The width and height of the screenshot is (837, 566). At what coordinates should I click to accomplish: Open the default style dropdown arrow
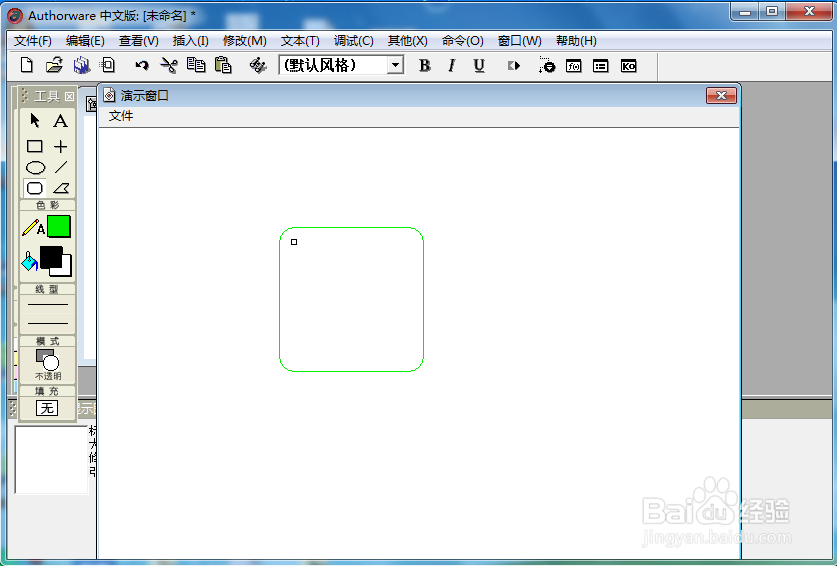pyautogui.click(x=395, y=65)
